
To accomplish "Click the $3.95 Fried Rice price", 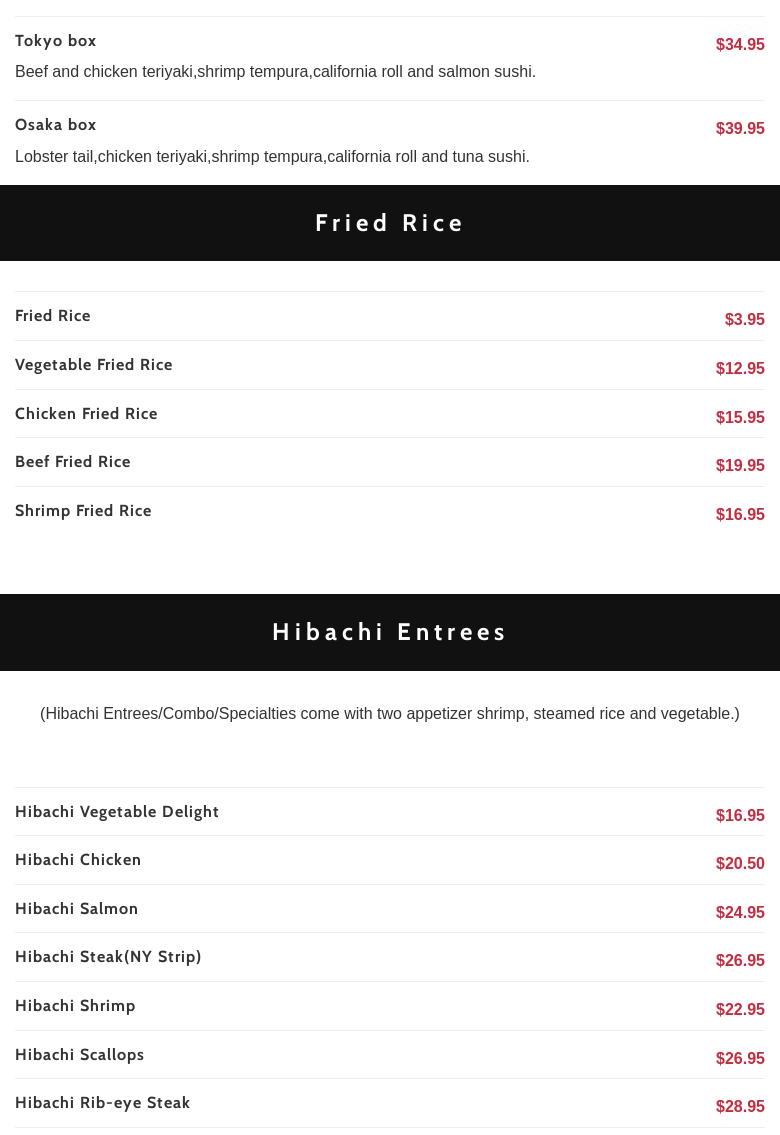I will [744, 320].
